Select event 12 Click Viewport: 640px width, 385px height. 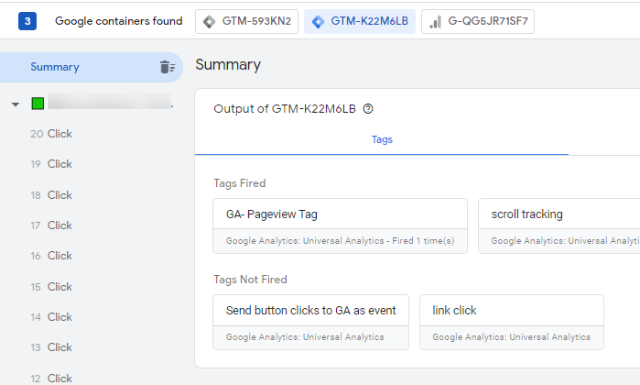tap(51, 378)
